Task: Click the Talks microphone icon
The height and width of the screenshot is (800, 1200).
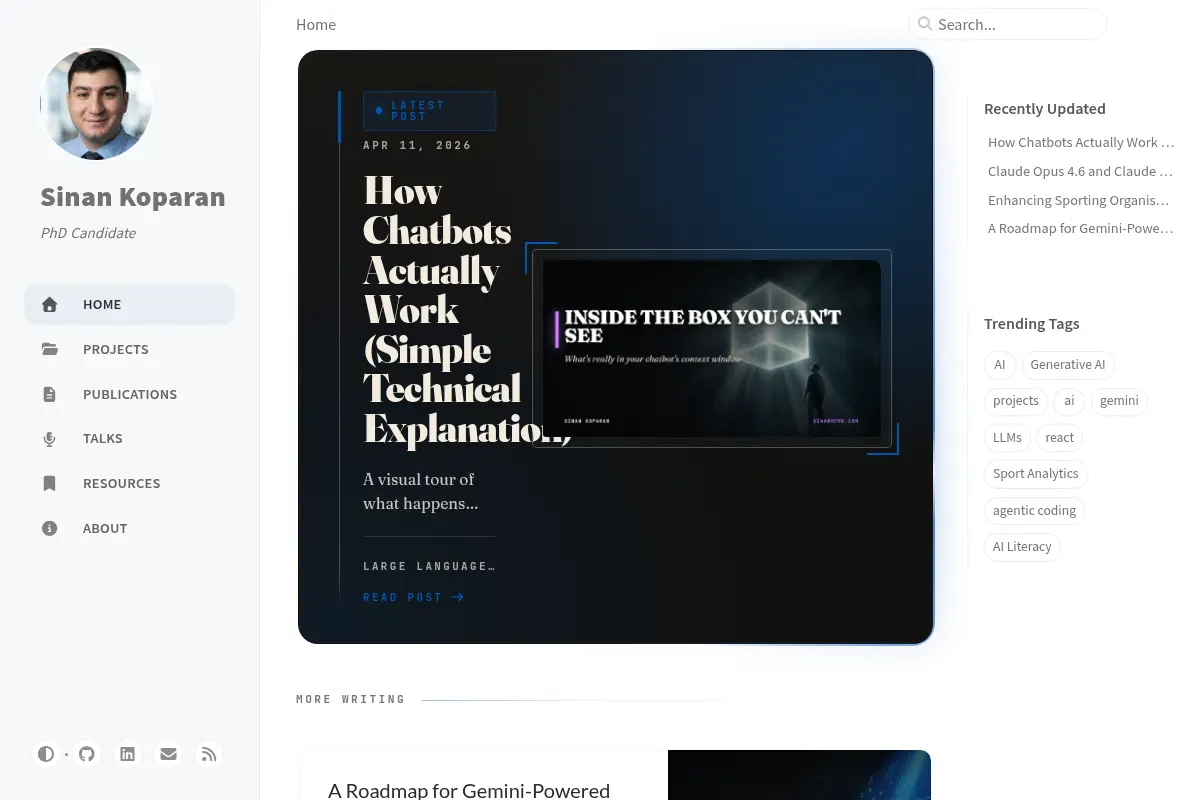Action: pyautogui.click(x=50, y=439)
